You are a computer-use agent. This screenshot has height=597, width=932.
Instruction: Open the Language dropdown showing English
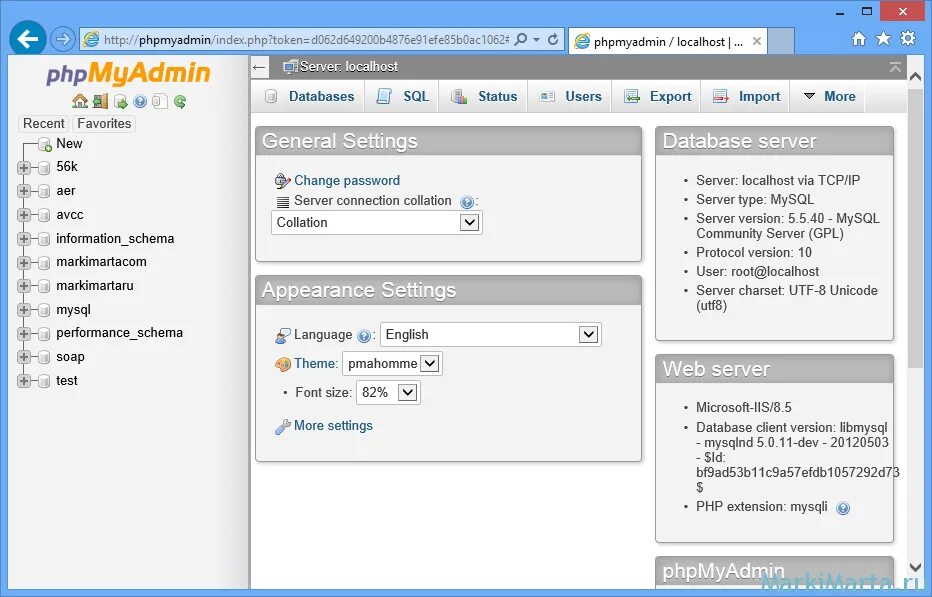[491, 335]
